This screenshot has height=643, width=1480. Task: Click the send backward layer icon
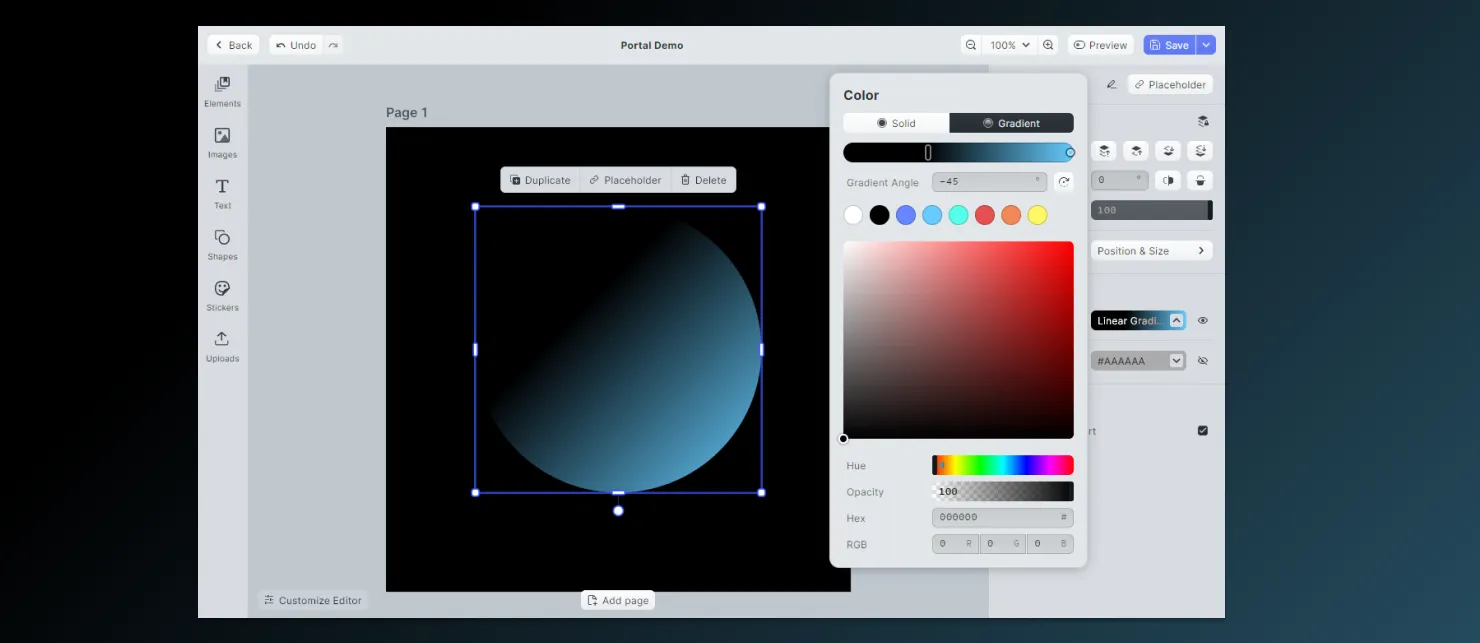1168,151
